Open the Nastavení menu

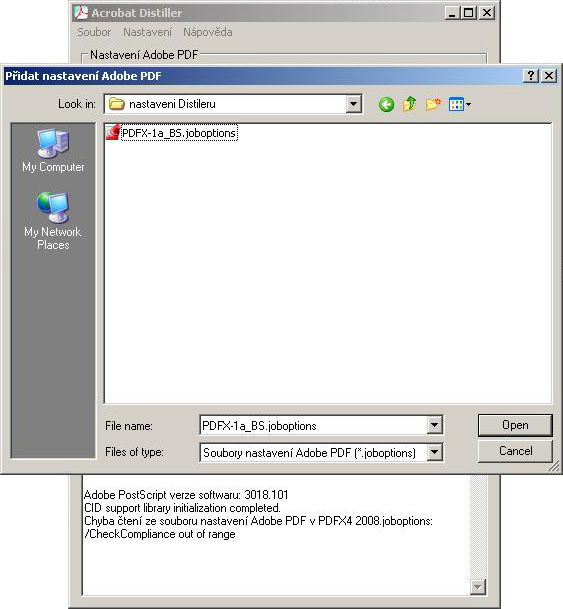147,32
